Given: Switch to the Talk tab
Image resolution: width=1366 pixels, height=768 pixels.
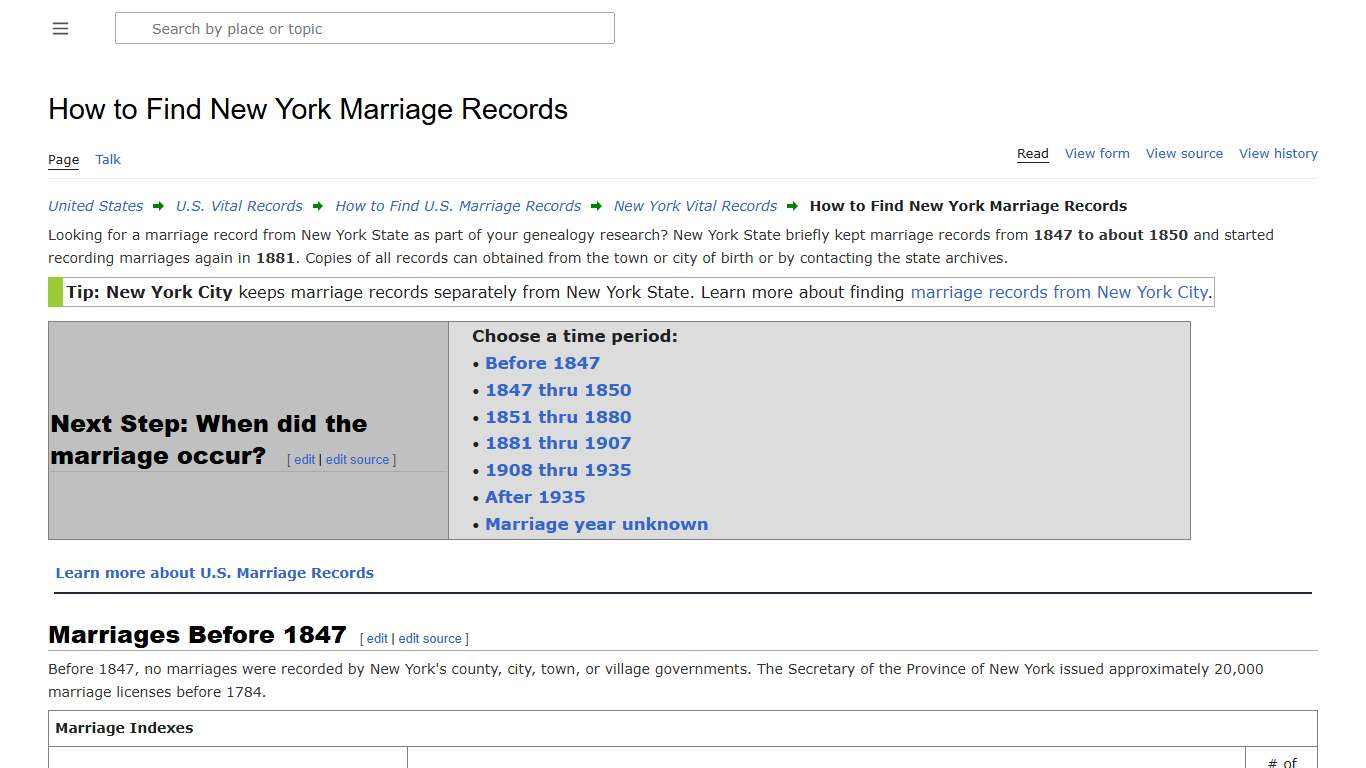Looking at the screenshot, I should pyautogui.click(x=107, y=159).
